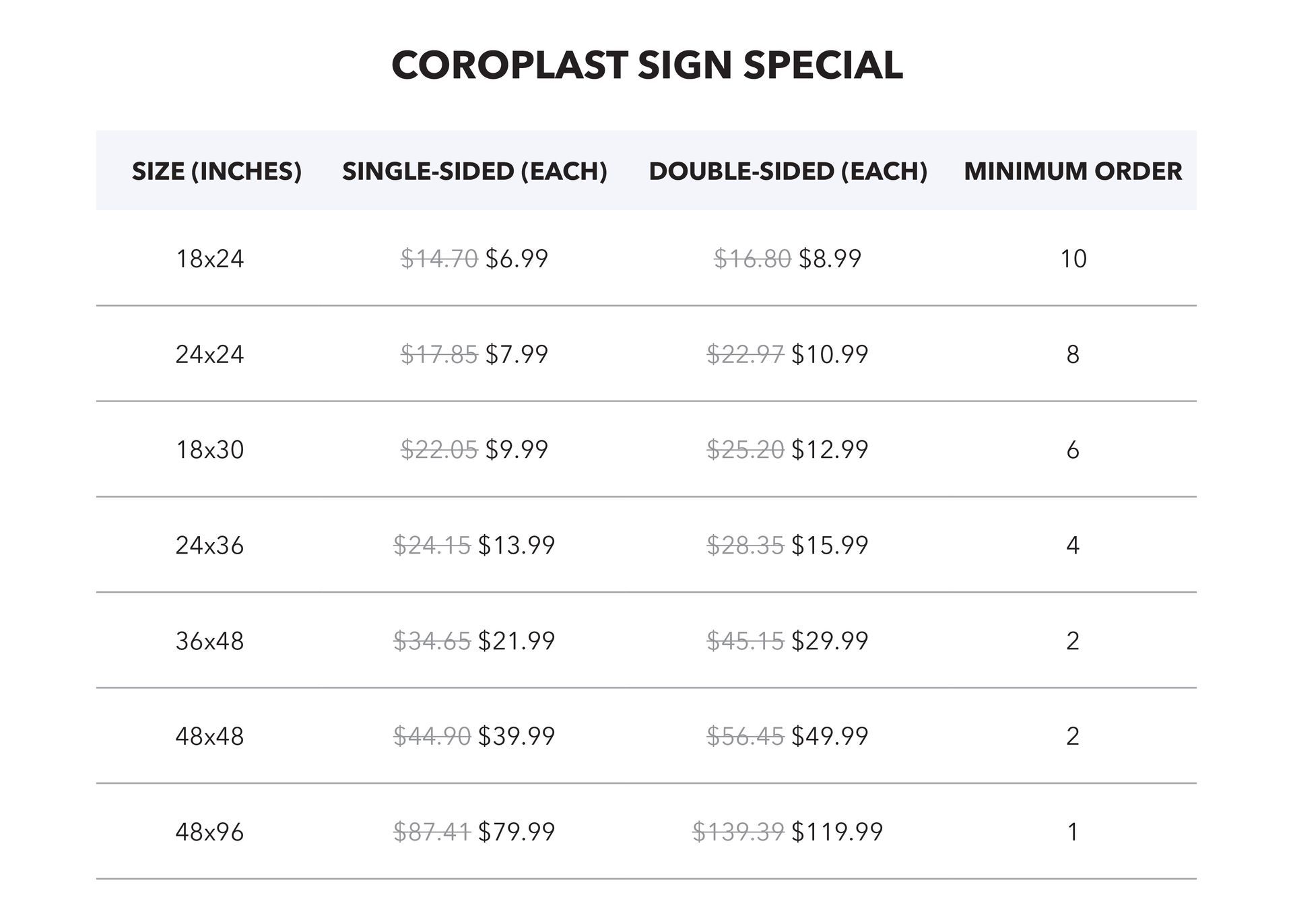Click the Double-Sided (Each) column header
The image size is (1293, 924).
(787, 171)
